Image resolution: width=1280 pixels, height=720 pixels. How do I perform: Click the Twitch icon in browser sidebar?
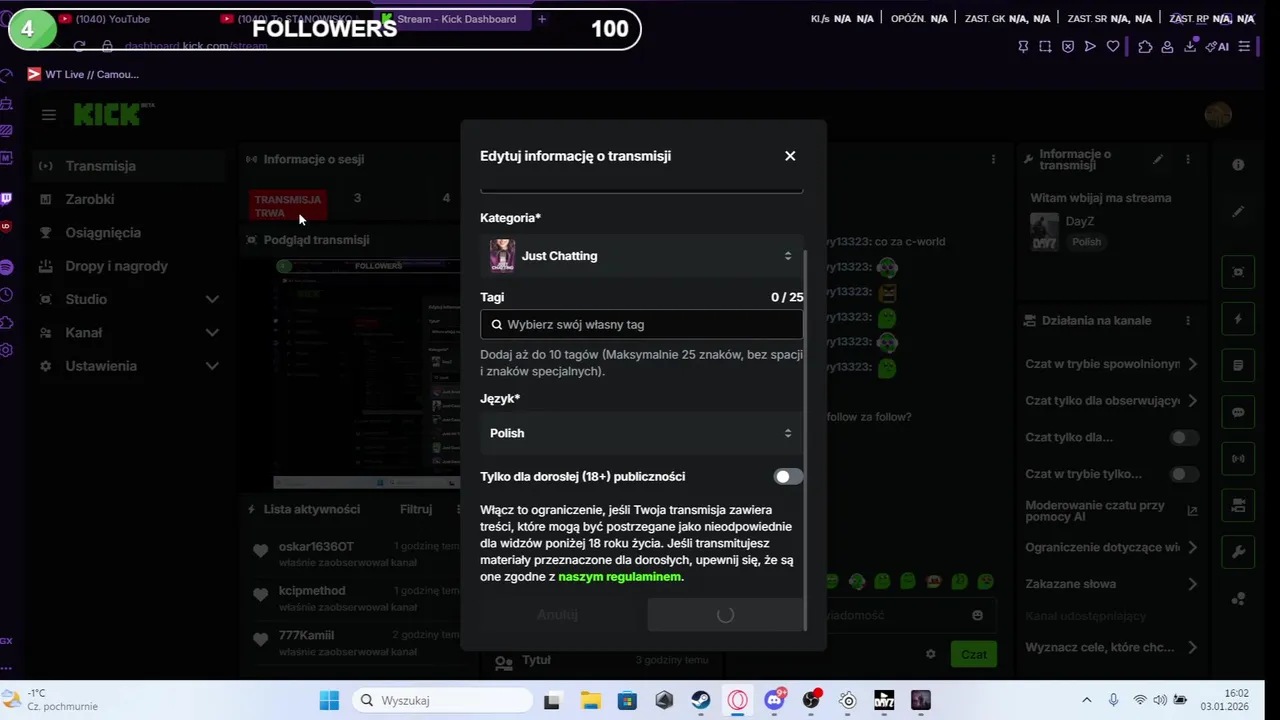7,199
